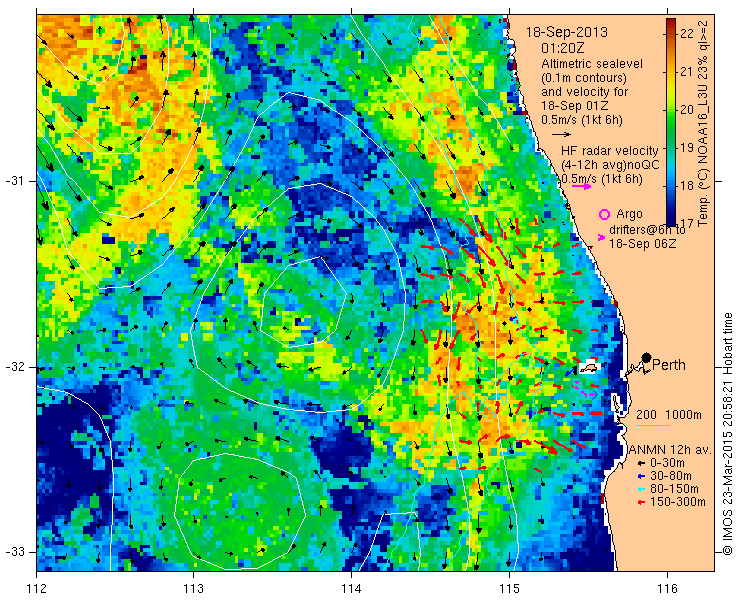Click the '80-150m' depth legend text
The image size is (740, 600).
coord(674,489)
